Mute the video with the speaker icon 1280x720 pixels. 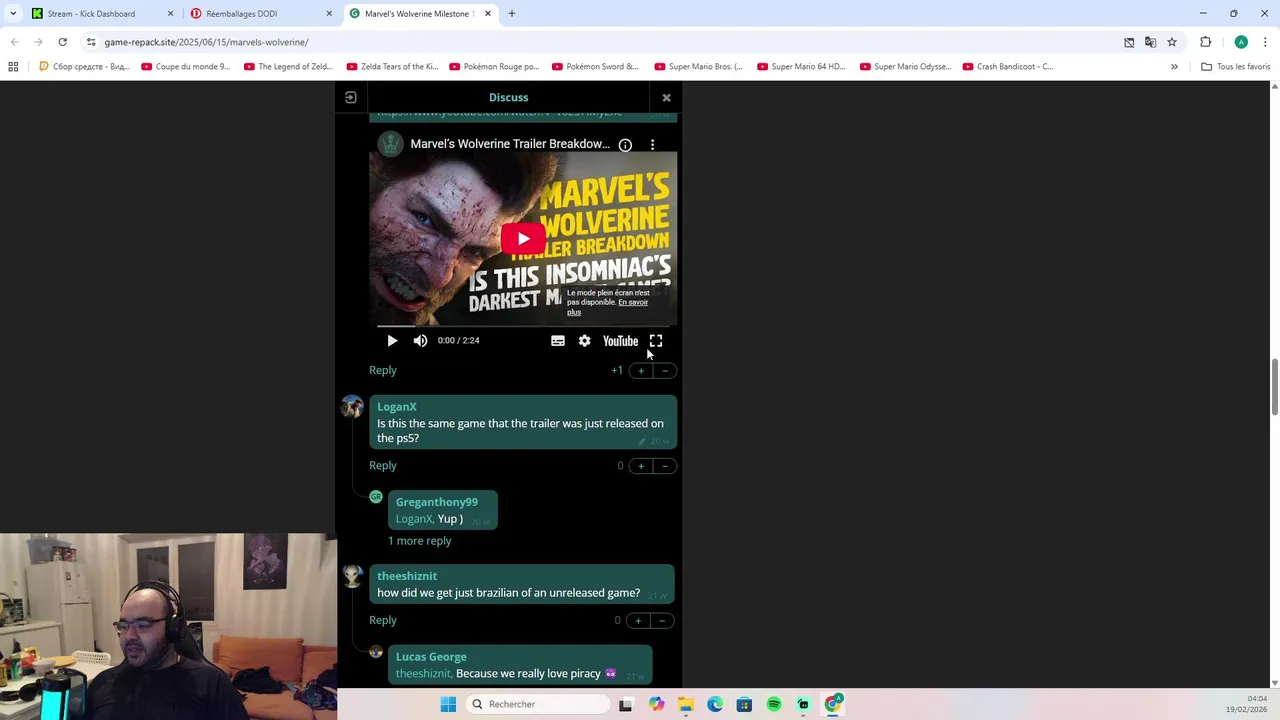(x=420, y=341)
